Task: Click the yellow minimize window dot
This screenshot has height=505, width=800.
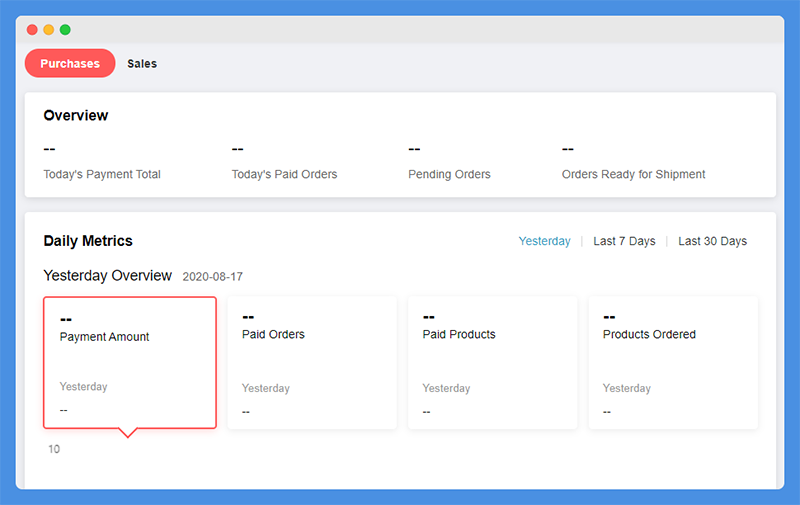Action: [x=48, y=30]
